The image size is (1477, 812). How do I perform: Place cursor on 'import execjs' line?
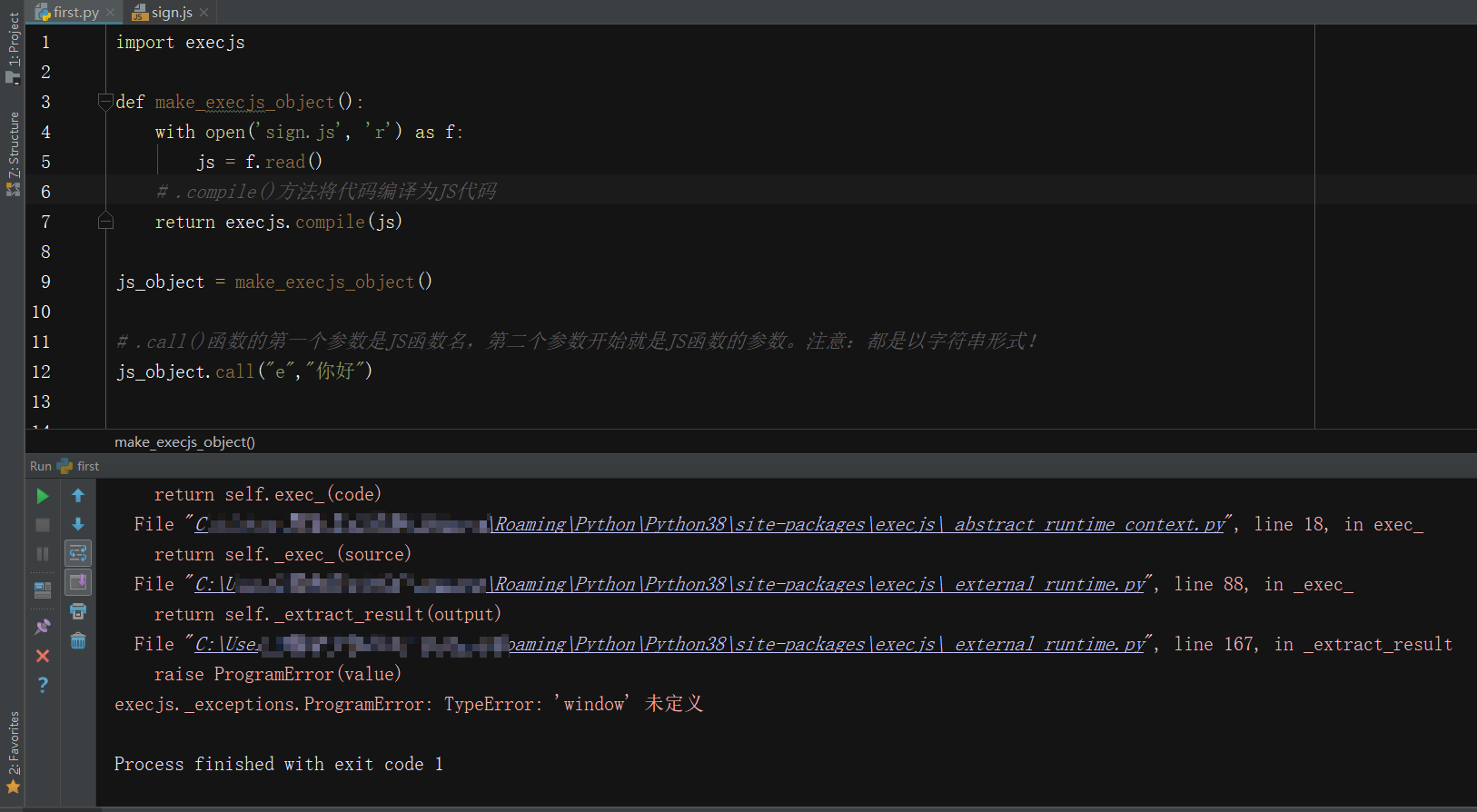click(x=180, y=43)
